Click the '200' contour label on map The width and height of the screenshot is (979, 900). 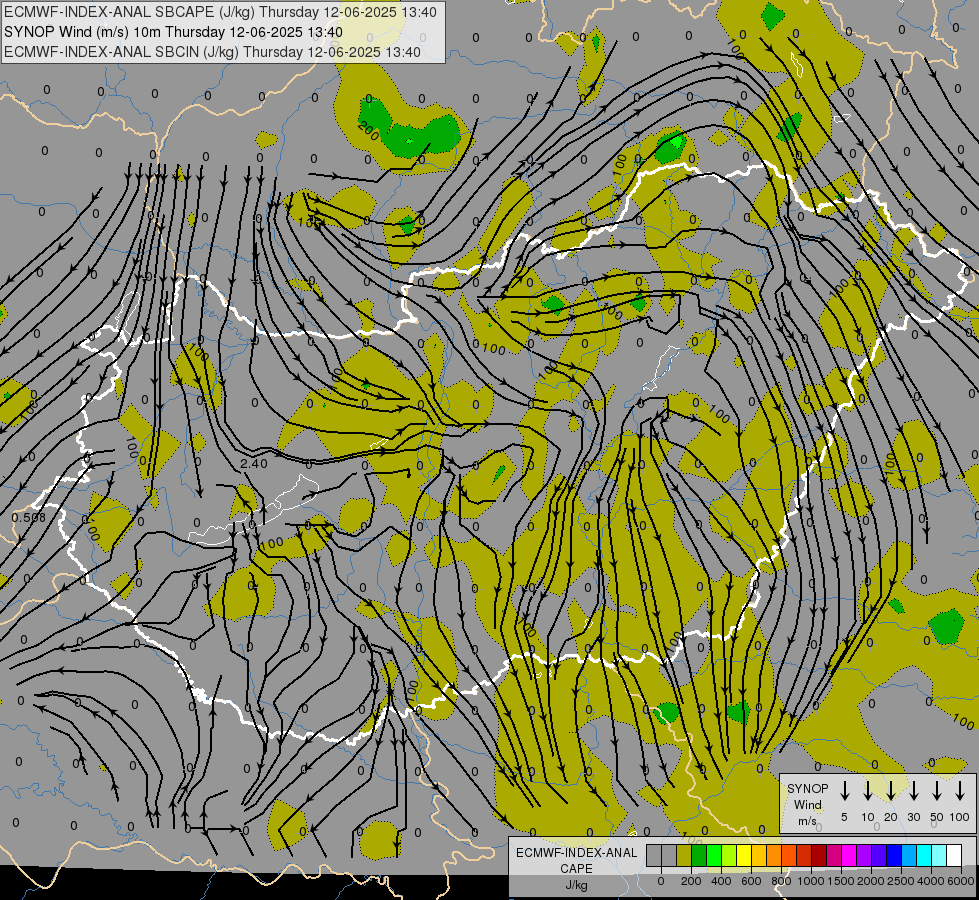[368, 131]
